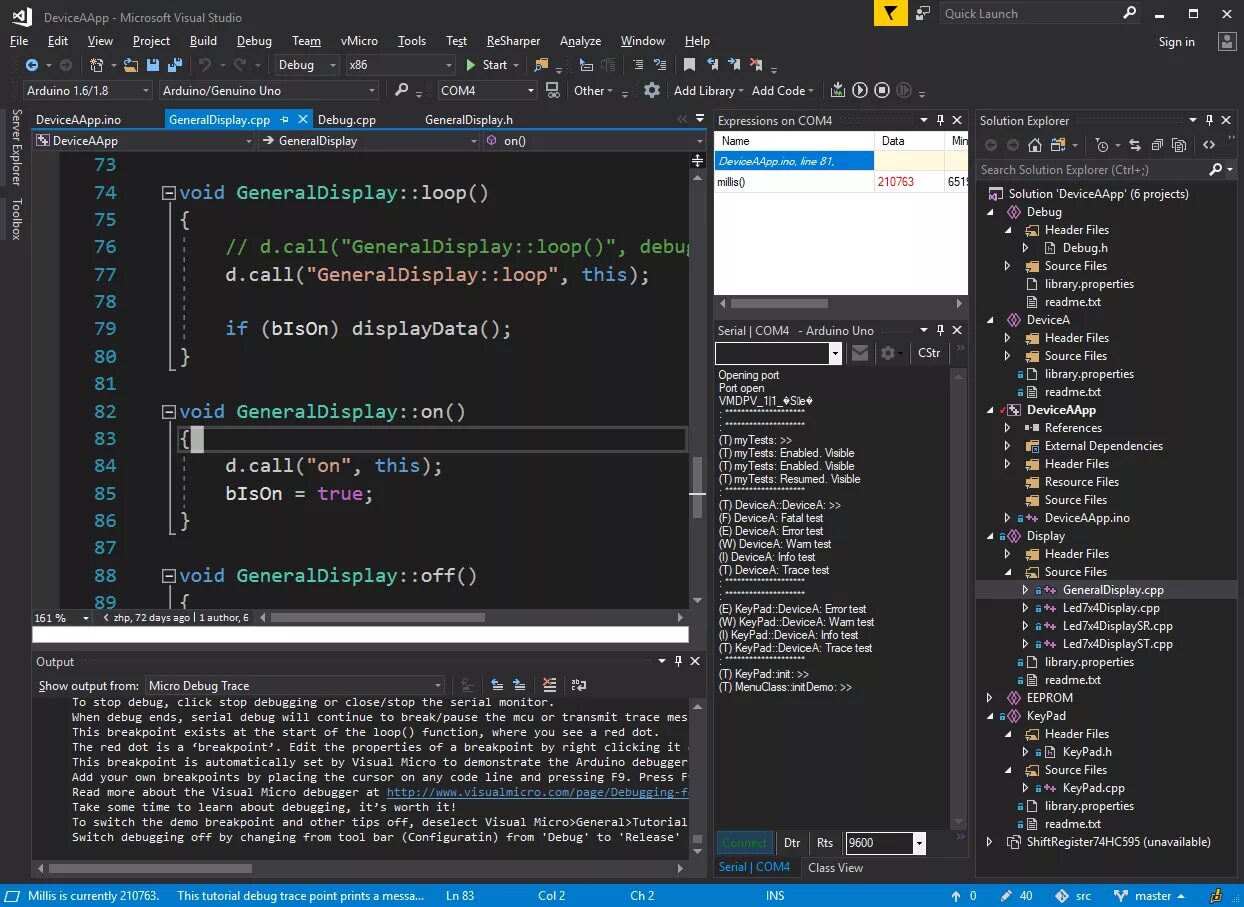Click the Add Code button

783,90
